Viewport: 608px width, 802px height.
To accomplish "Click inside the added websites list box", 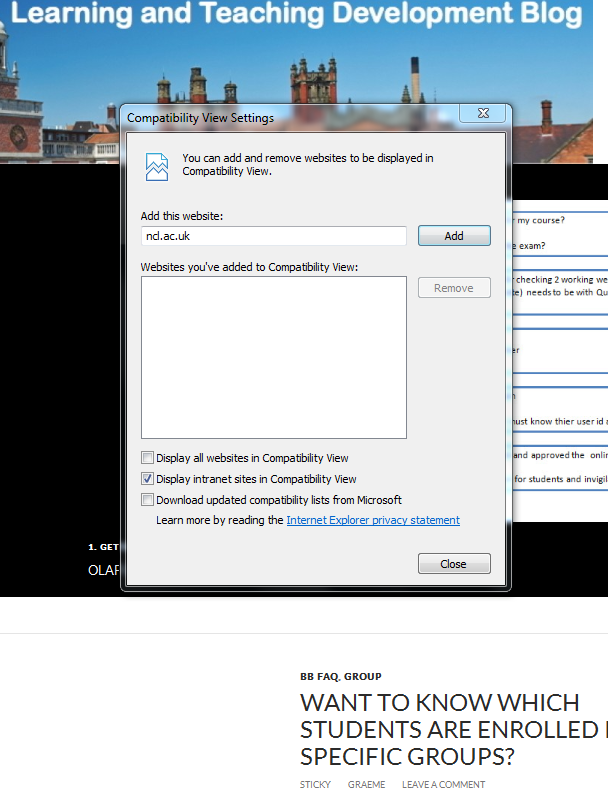I will point(273,357).
